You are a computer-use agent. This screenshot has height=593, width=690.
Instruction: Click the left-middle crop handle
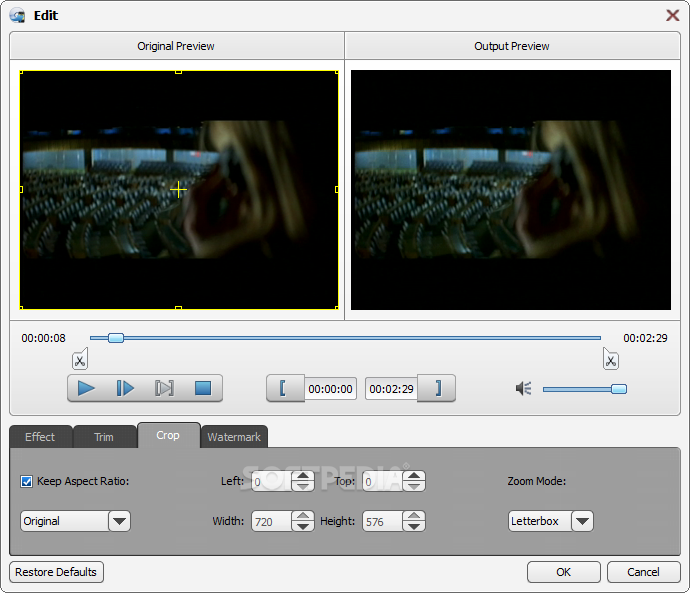[x=21, y=190]
